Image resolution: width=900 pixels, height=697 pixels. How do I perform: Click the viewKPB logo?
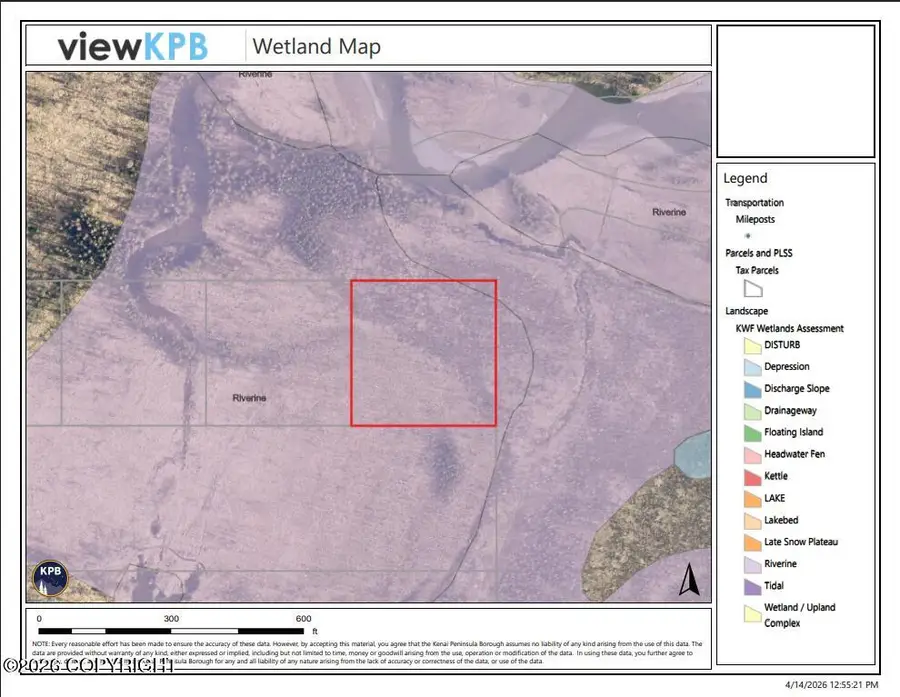132,46
